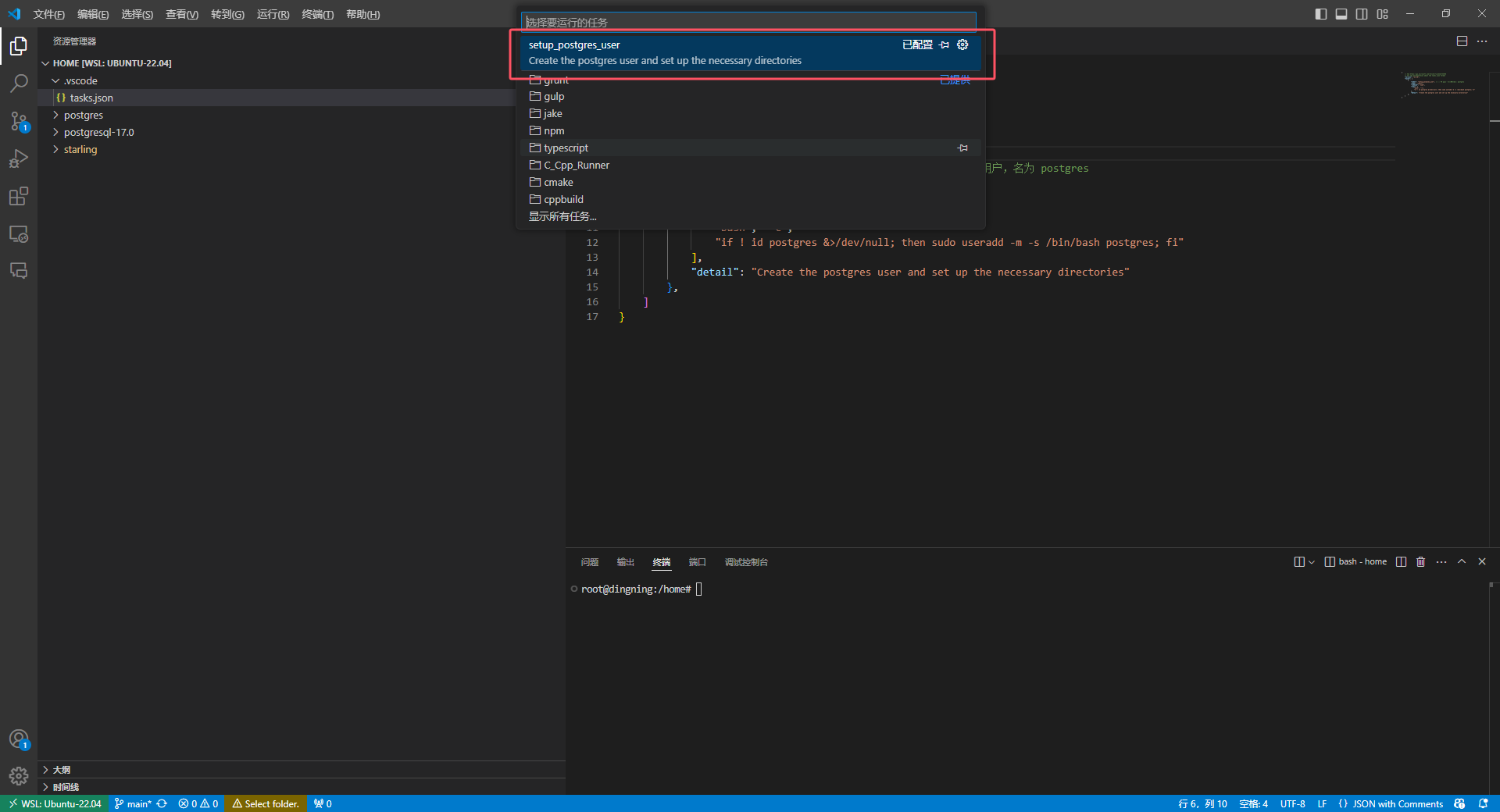Toggle the panel visibility icon in title bar
Viewport: 1500px width, 812px height.
click(x=1341, y=13)
